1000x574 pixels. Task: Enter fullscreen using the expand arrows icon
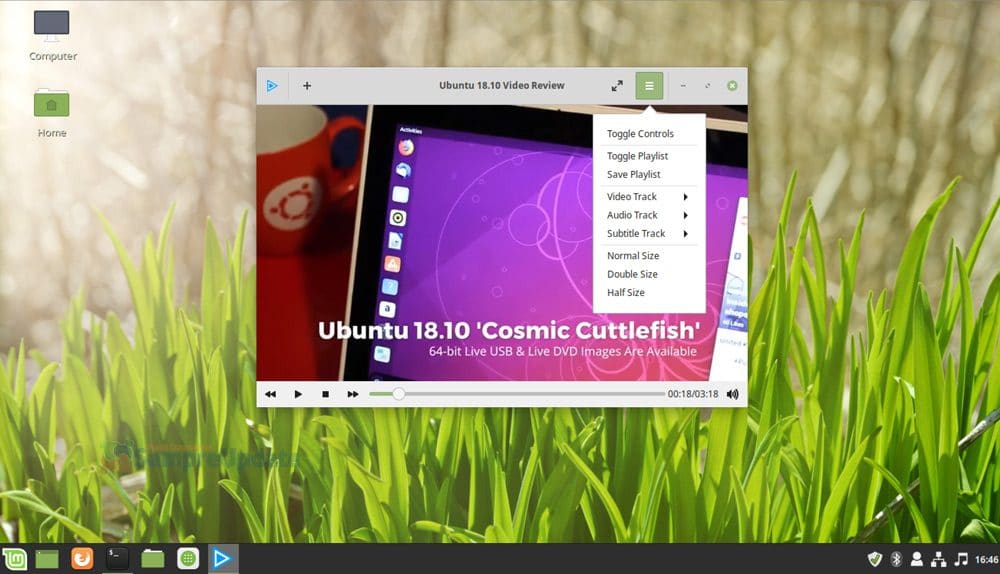coord(617,85)
